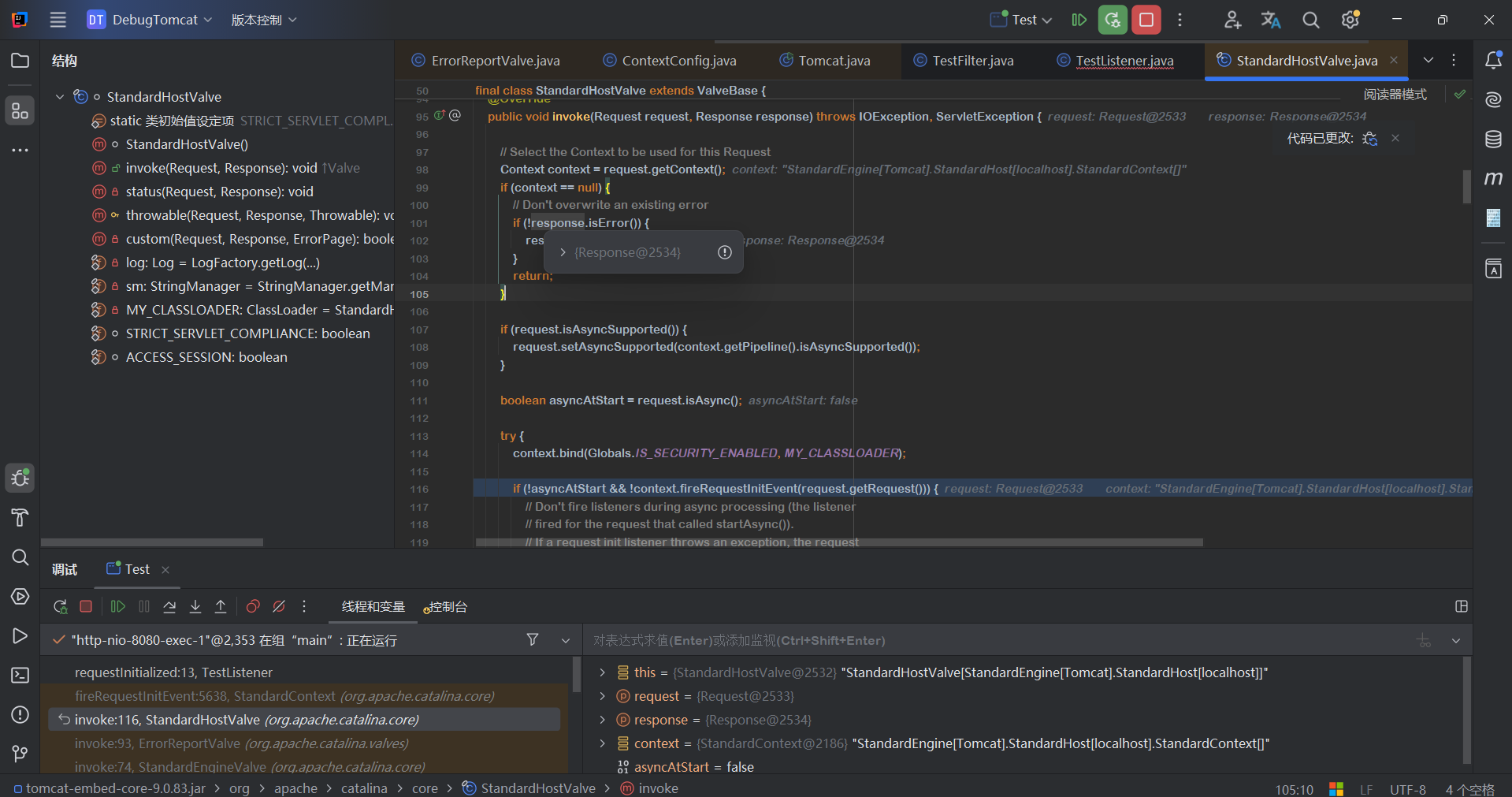The height and width of the screenshot is (797, 1512).
Task: Click the catalina breadcrumb in status bar
Action: (364, 788)
